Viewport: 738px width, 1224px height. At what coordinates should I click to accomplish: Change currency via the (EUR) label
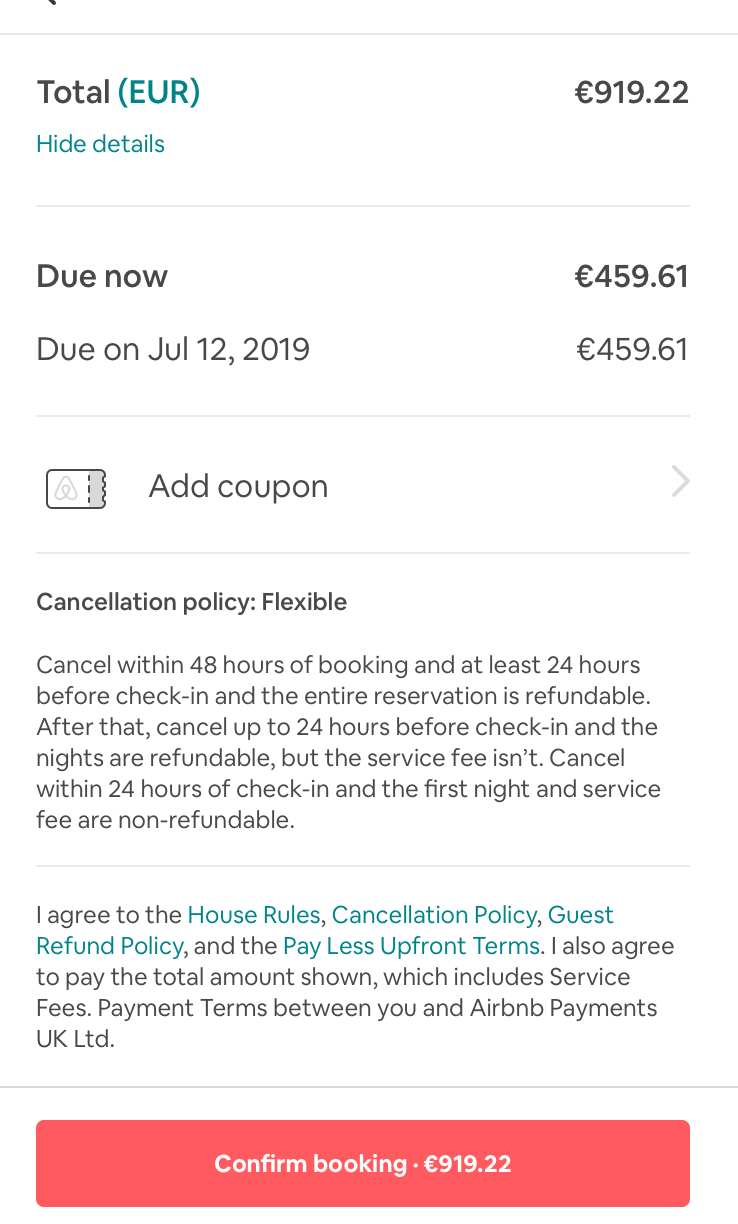tap(159, 93)
